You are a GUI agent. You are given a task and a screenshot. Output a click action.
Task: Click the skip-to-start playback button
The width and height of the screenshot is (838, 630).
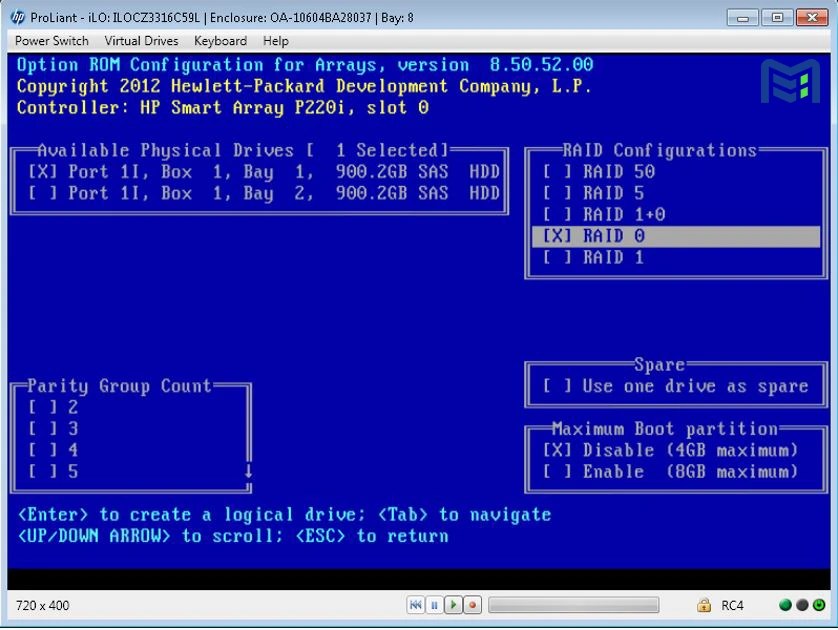coord(415,605)
